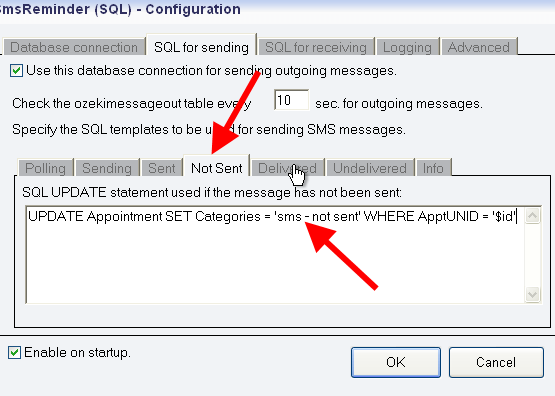Image resolution: width=555 pixels, height=396 pixels.
Task: Select the Not Sent template tab
Action: (217, 166)
